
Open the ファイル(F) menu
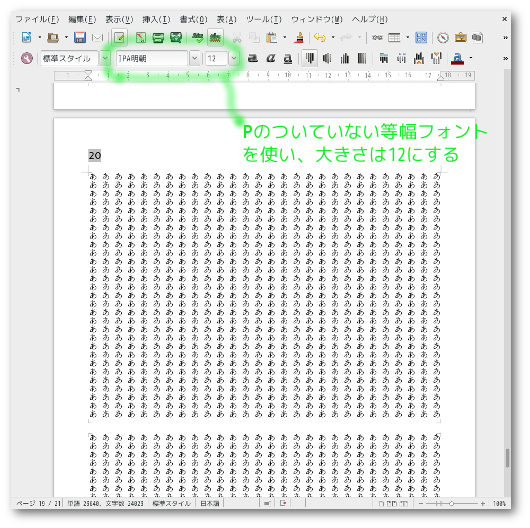tap(38, 19)
